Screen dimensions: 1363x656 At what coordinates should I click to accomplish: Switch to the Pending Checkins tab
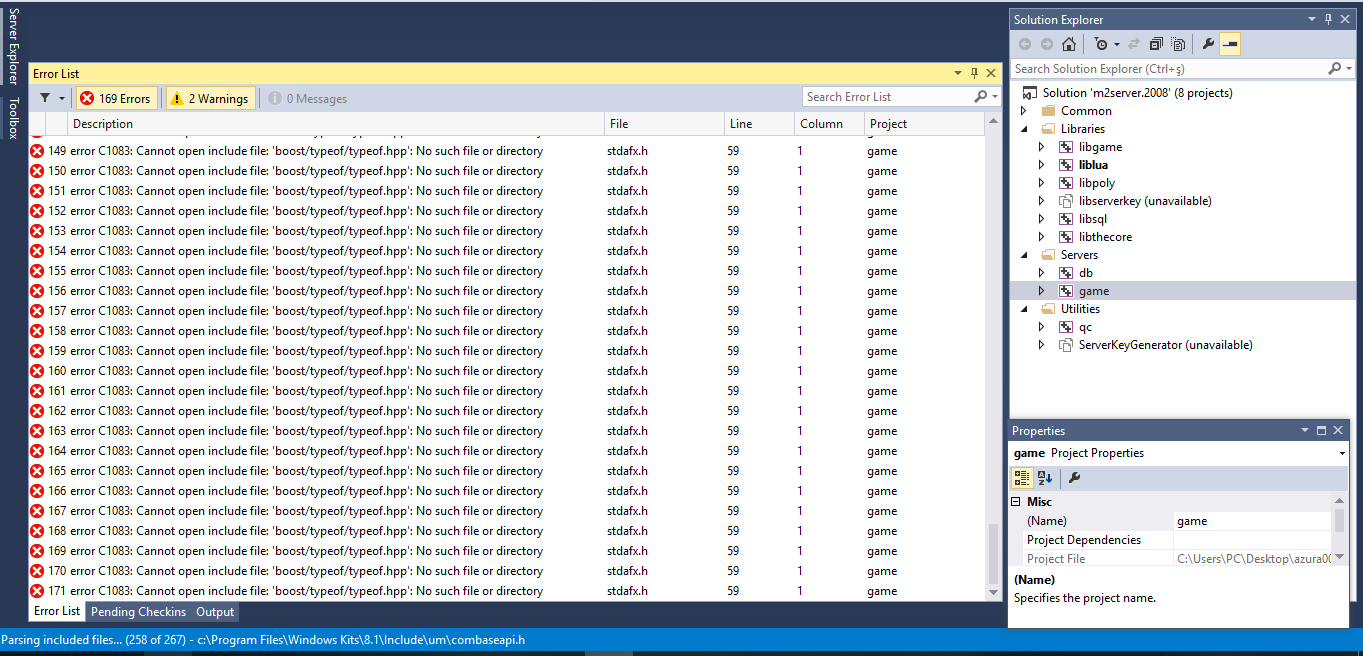pyautogui.click(x=138, y=612)
